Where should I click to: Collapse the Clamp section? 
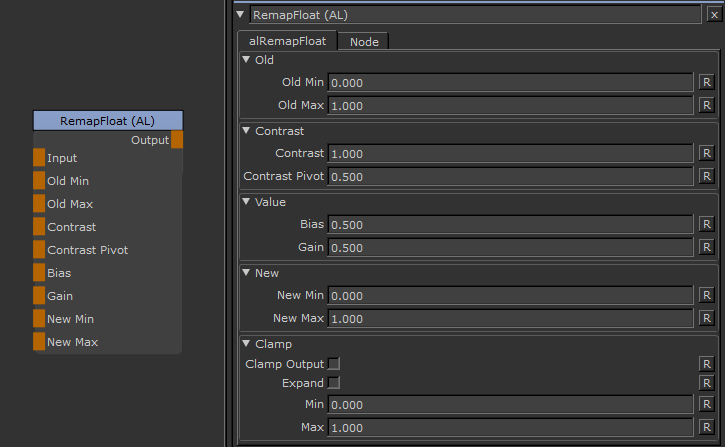click(x=247, y=344)
